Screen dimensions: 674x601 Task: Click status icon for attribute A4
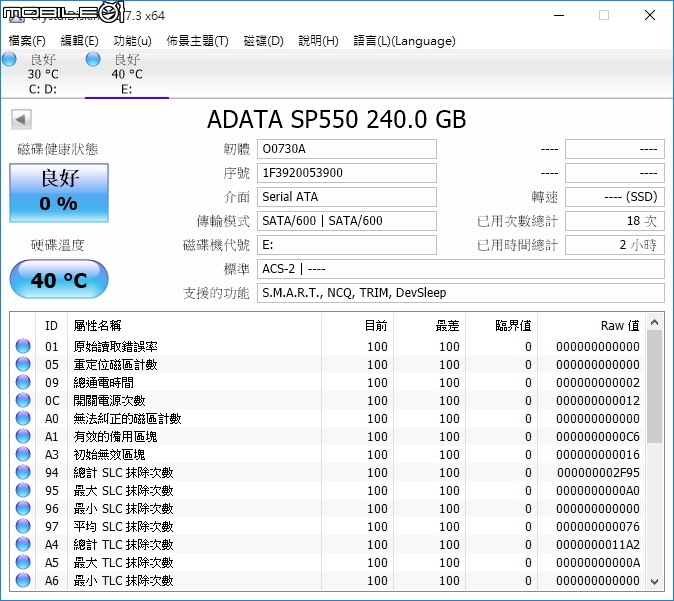(23, 545)
